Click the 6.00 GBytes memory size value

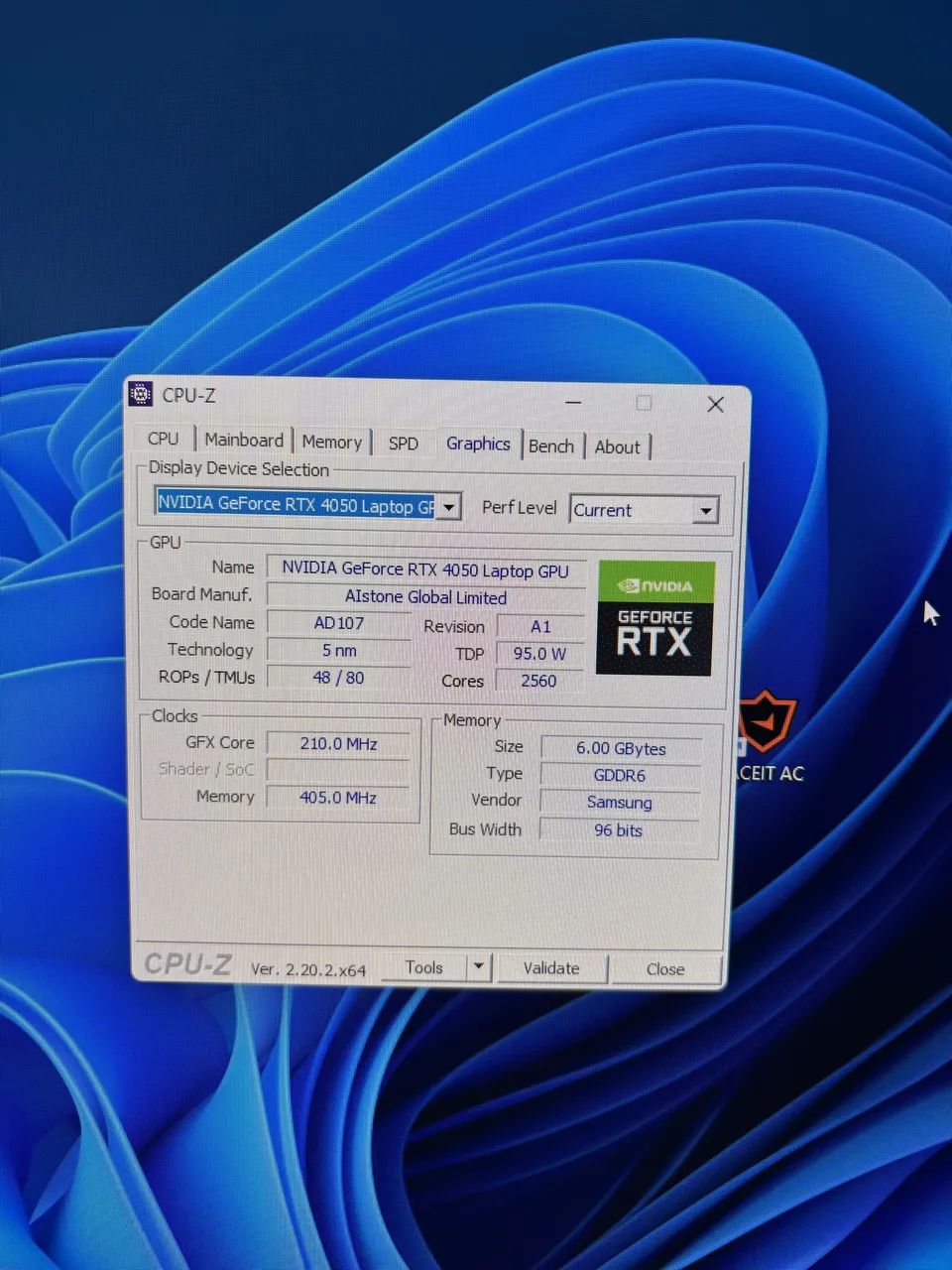[x=621, y=748]
